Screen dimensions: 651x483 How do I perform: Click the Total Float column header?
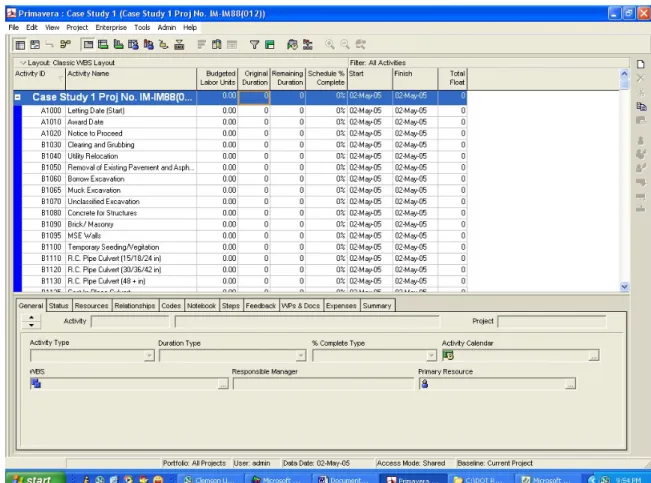(452, 78)
